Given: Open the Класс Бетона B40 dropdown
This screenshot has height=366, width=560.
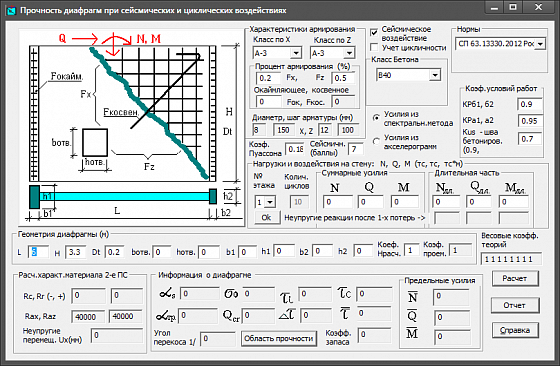Looking at the screenshot, I should (435, 75).
